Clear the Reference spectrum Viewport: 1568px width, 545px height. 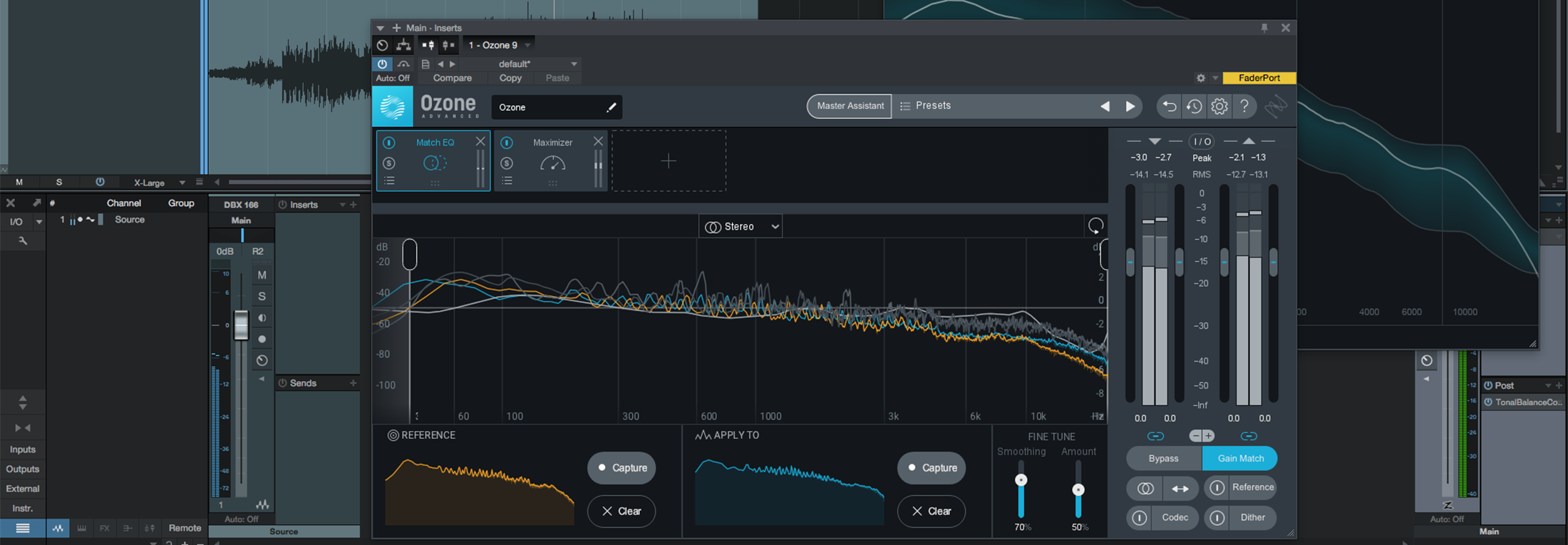[x=621, y=511]
